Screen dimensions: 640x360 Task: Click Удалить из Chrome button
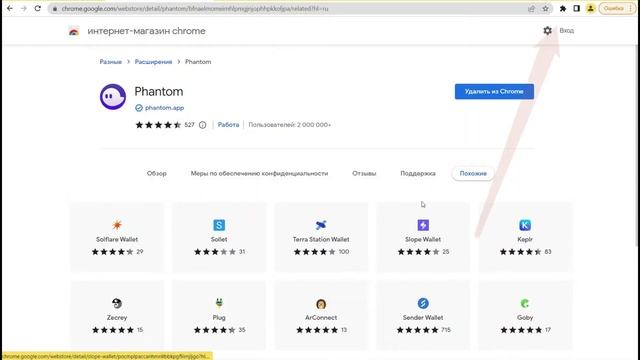494,91
